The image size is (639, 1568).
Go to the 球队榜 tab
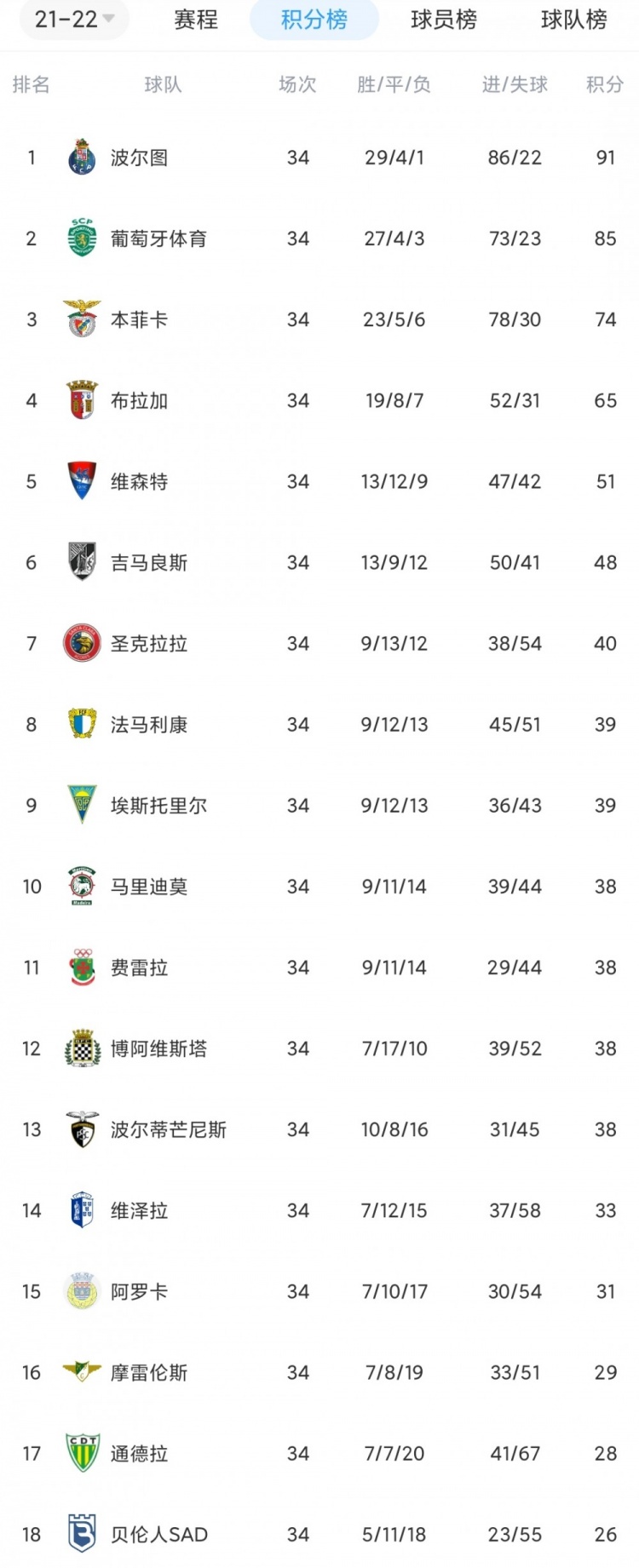click(x=574, y=20)
